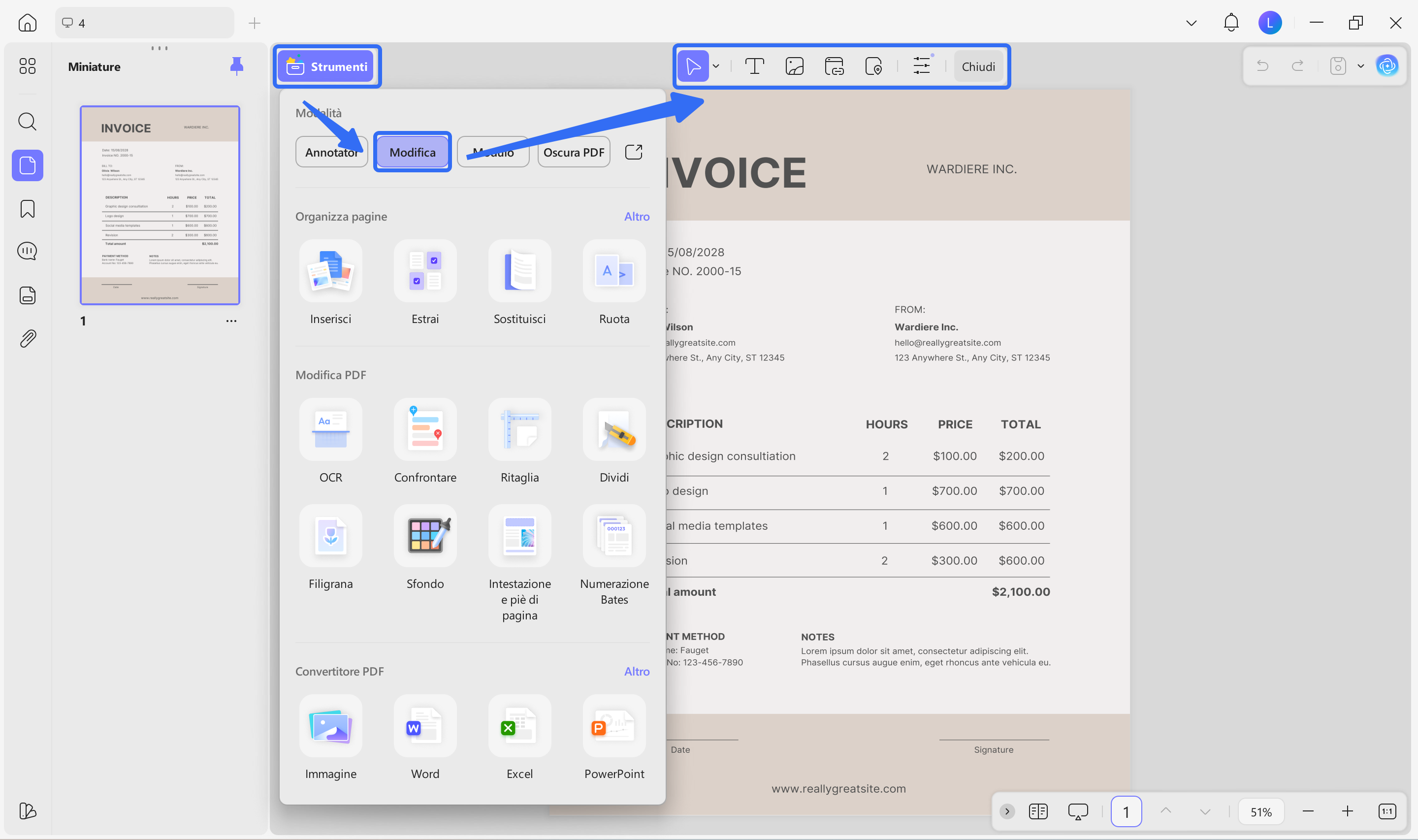This screenshot has width=1418, height=840.
Task: Open the page 1 more options ellipsis
Action: point(231,321)
